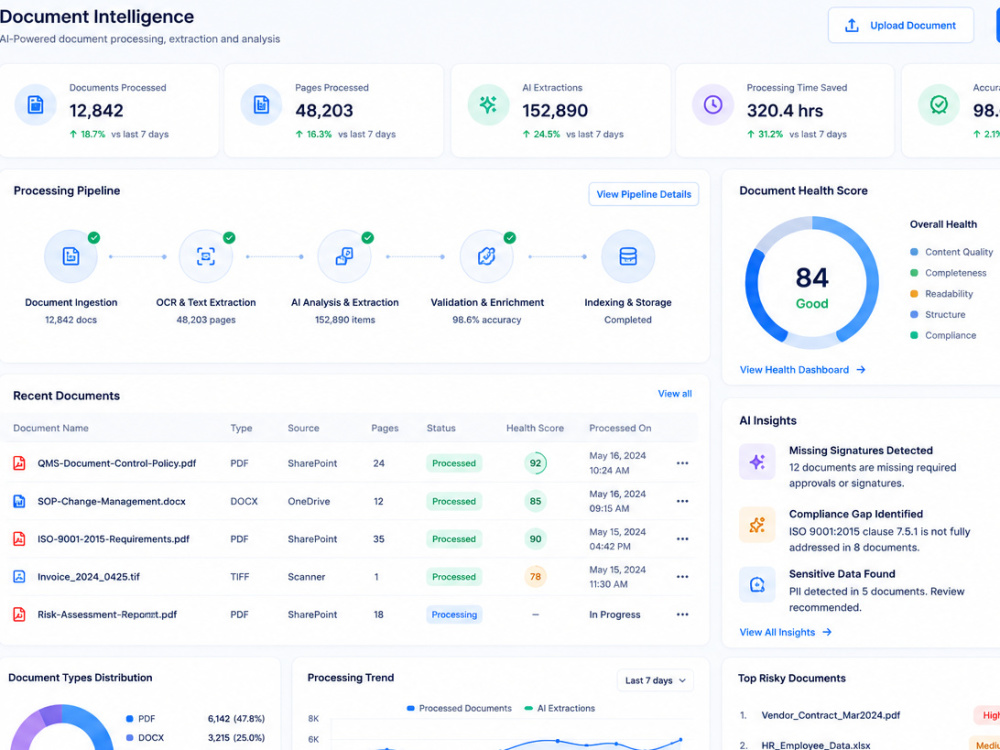The height and width of the screenshot is (750, 1000).
Task: Sort by the Type column header
Action: click(x=241, y=428)
